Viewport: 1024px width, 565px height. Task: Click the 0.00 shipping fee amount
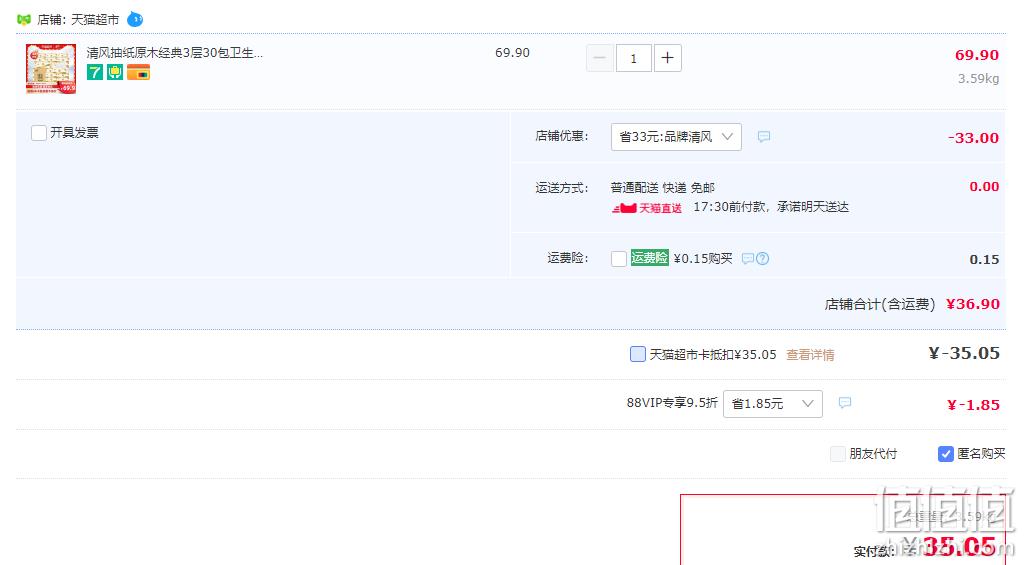click(x=984, y=187)
